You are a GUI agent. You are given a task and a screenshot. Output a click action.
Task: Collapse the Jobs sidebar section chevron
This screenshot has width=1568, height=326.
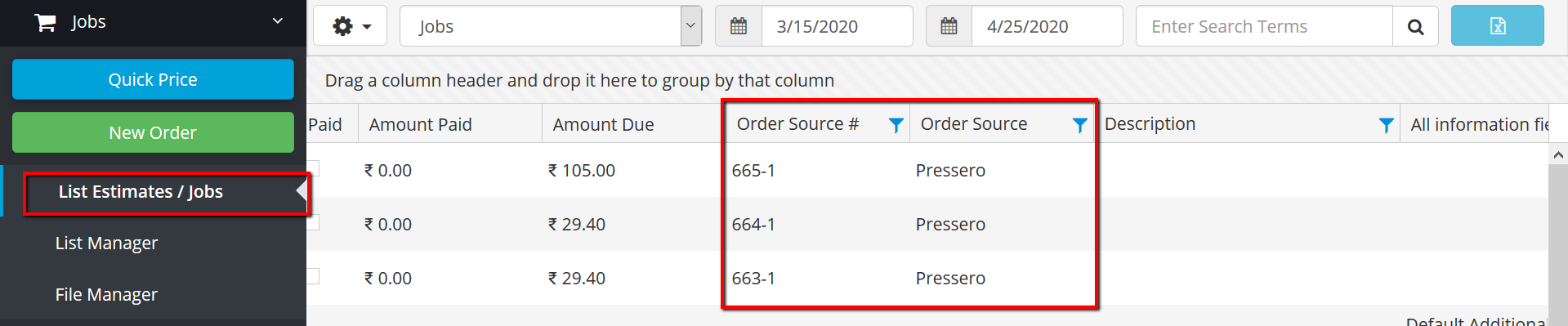278,21
